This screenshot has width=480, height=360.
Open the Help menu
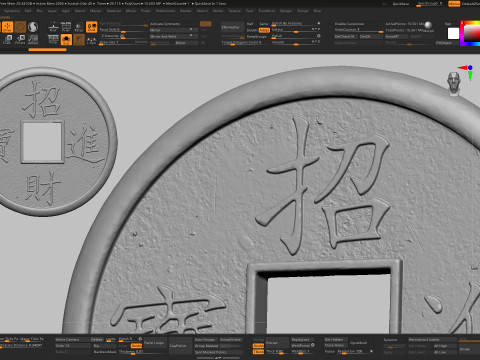coord(317,11)
